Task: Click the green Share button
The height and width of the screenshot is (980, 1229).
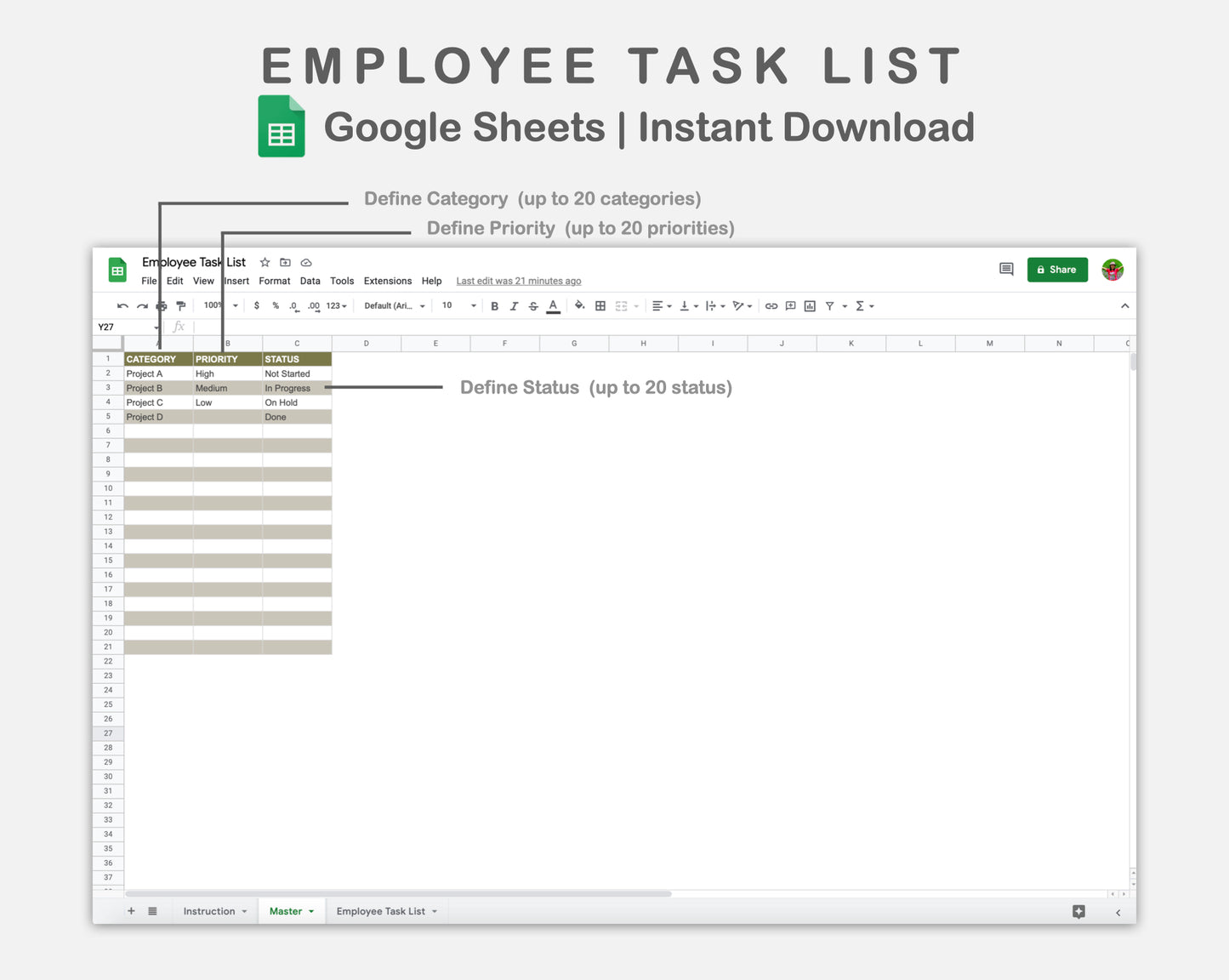Action: [1057, 269]
